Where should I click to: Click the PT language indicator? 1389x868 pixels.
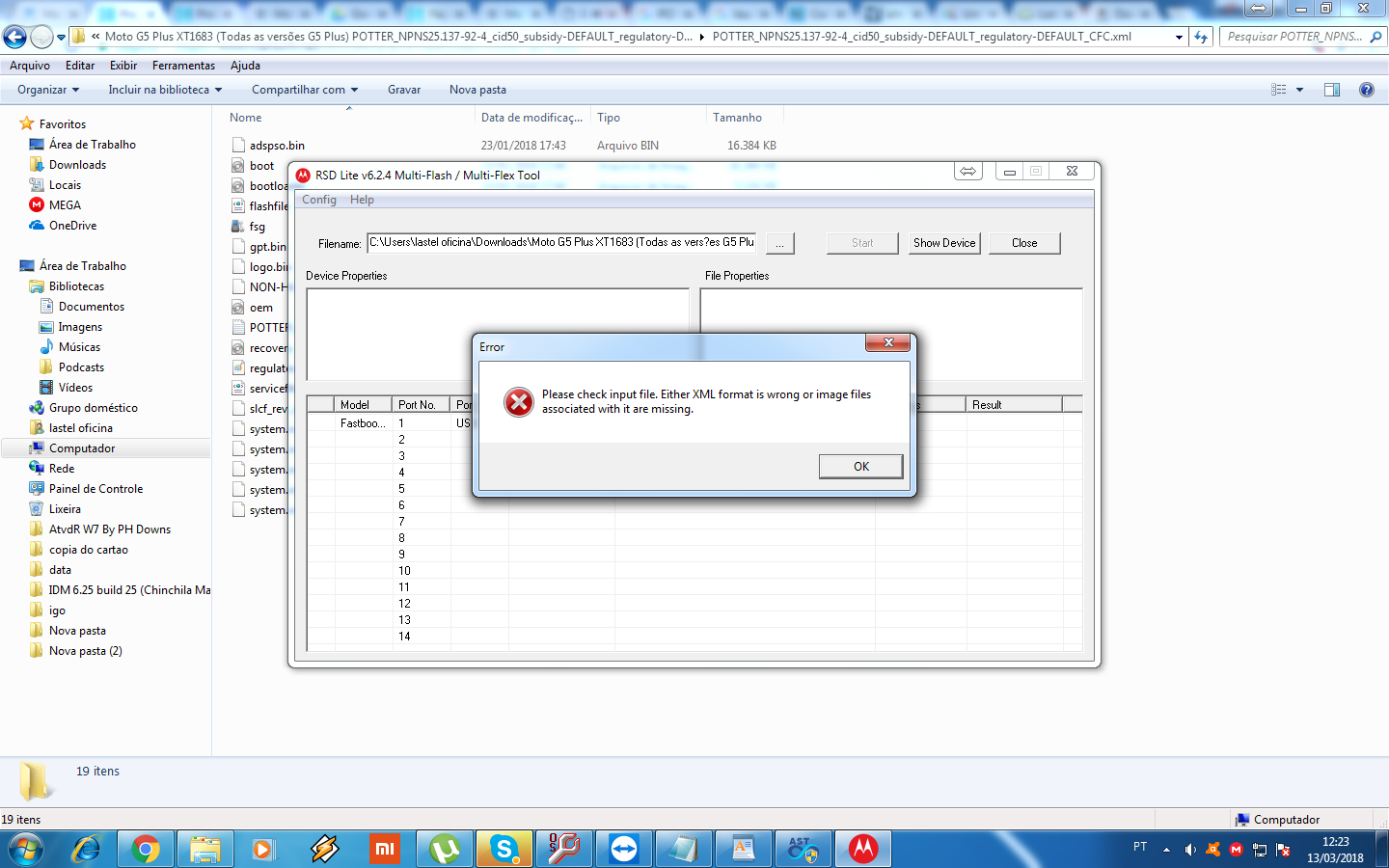[x=1140, y=847]
